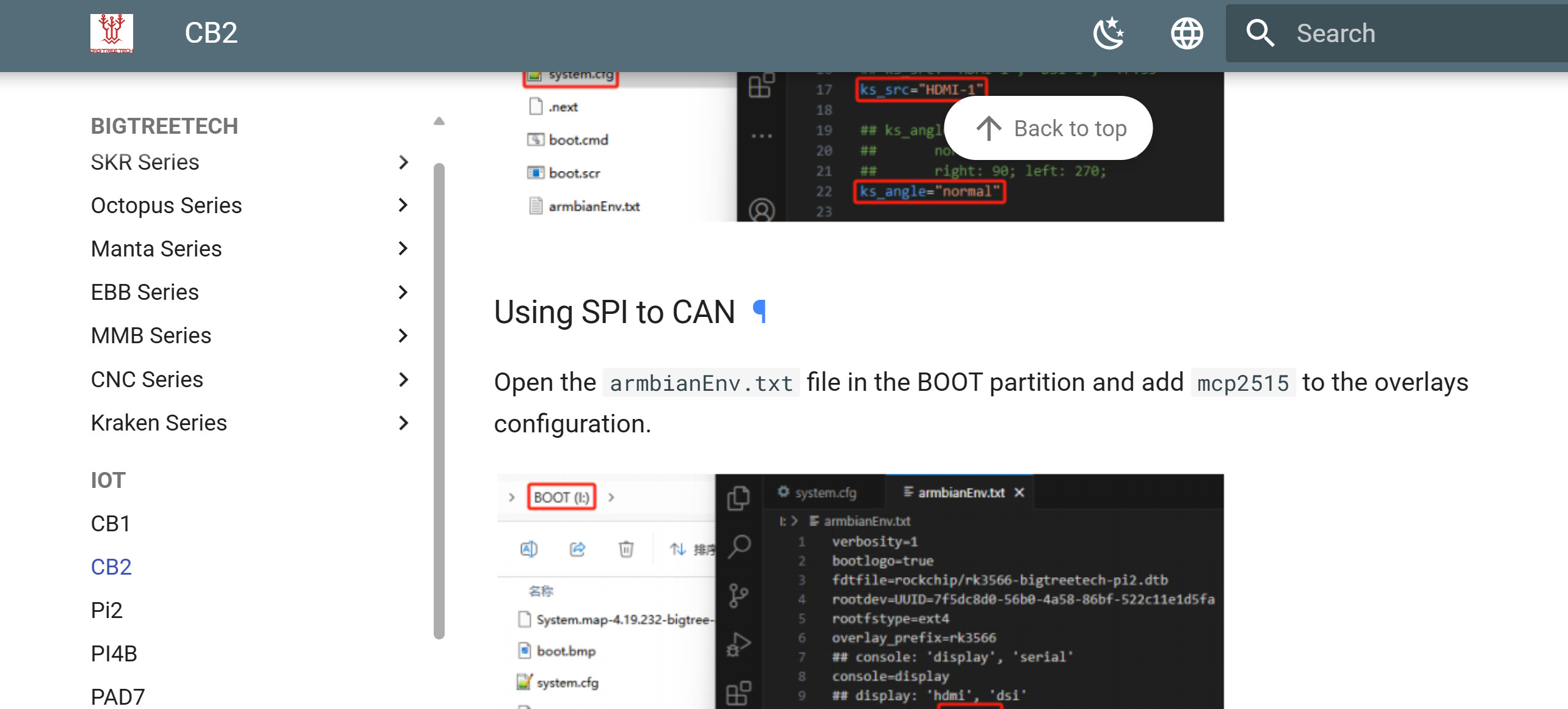Click the search magnifier icon
Screen dimensions: 1568x709
click(x=1260, y=33)
